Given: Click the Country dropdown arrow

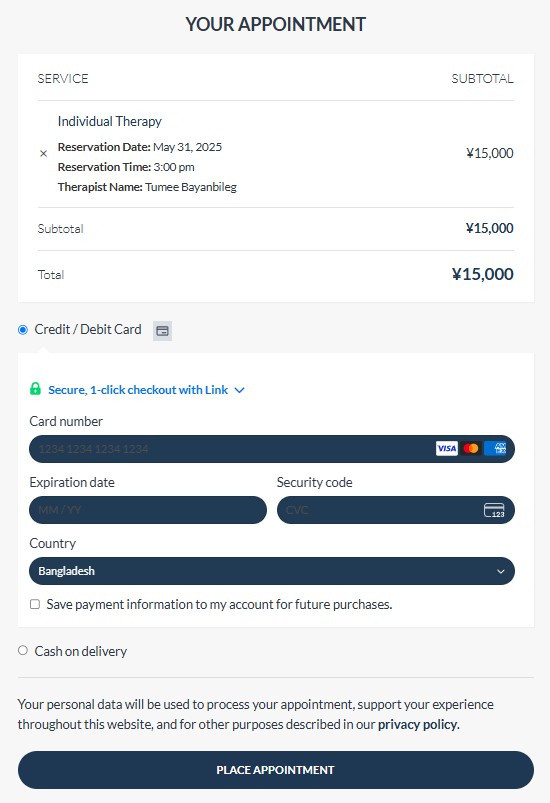Looking at the screenshot, I should tap(500, 572).
